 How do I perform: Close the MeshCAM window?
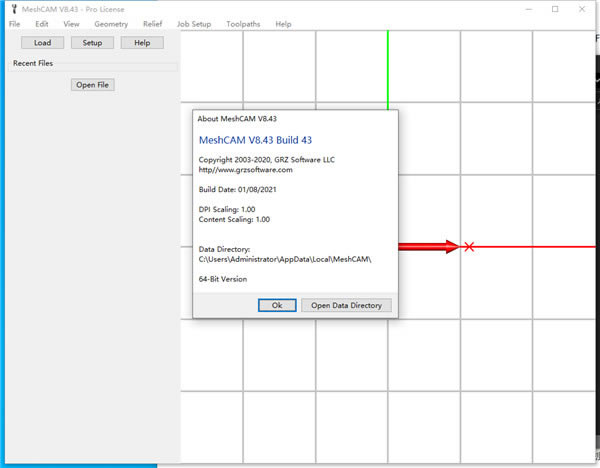pyautogui.click(x=582, y=9)
